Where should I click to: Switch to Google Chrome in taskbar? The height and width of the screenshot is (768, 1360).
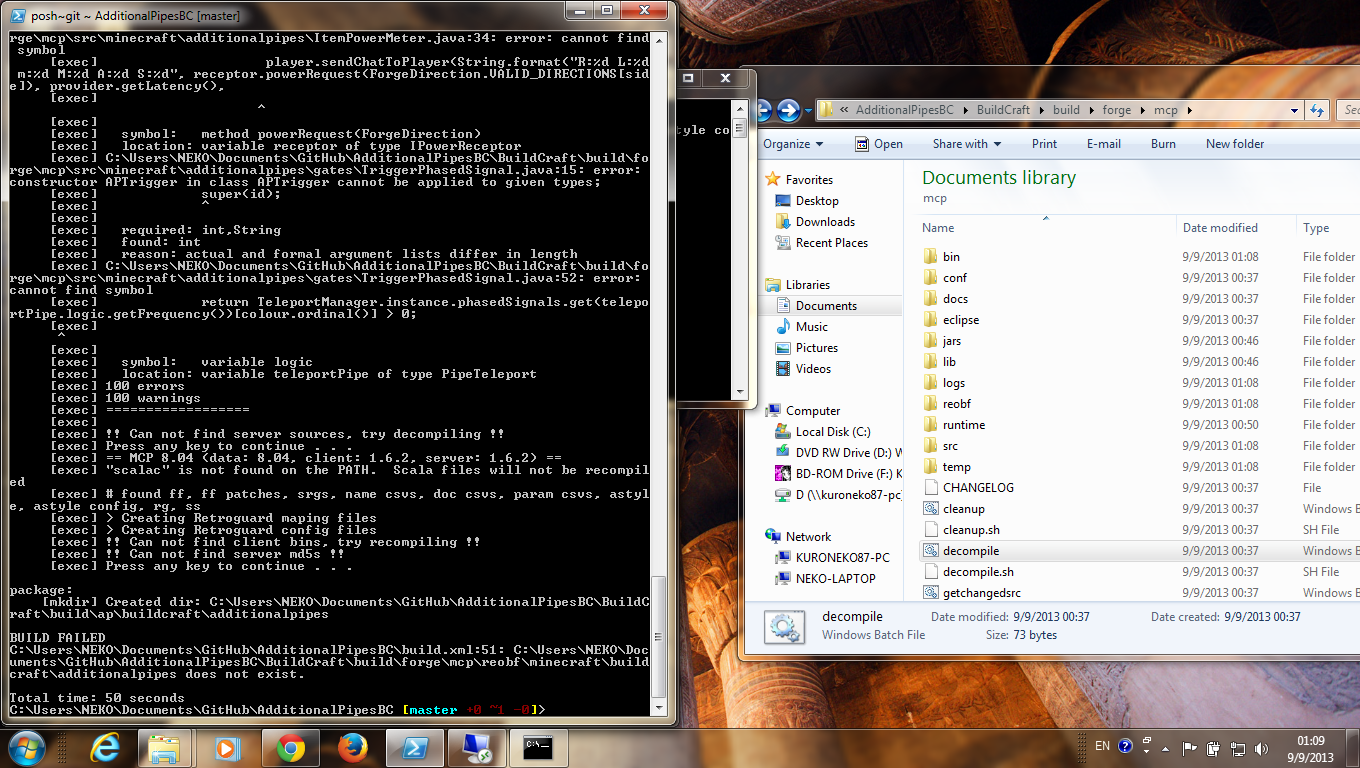291,748
